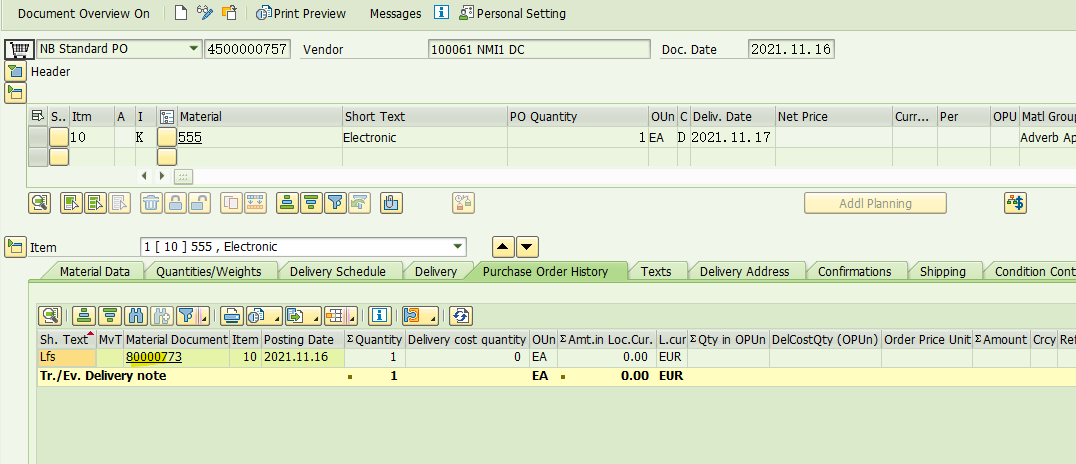
Task: Switch to Shipping tab
Action: pos(942,271)
